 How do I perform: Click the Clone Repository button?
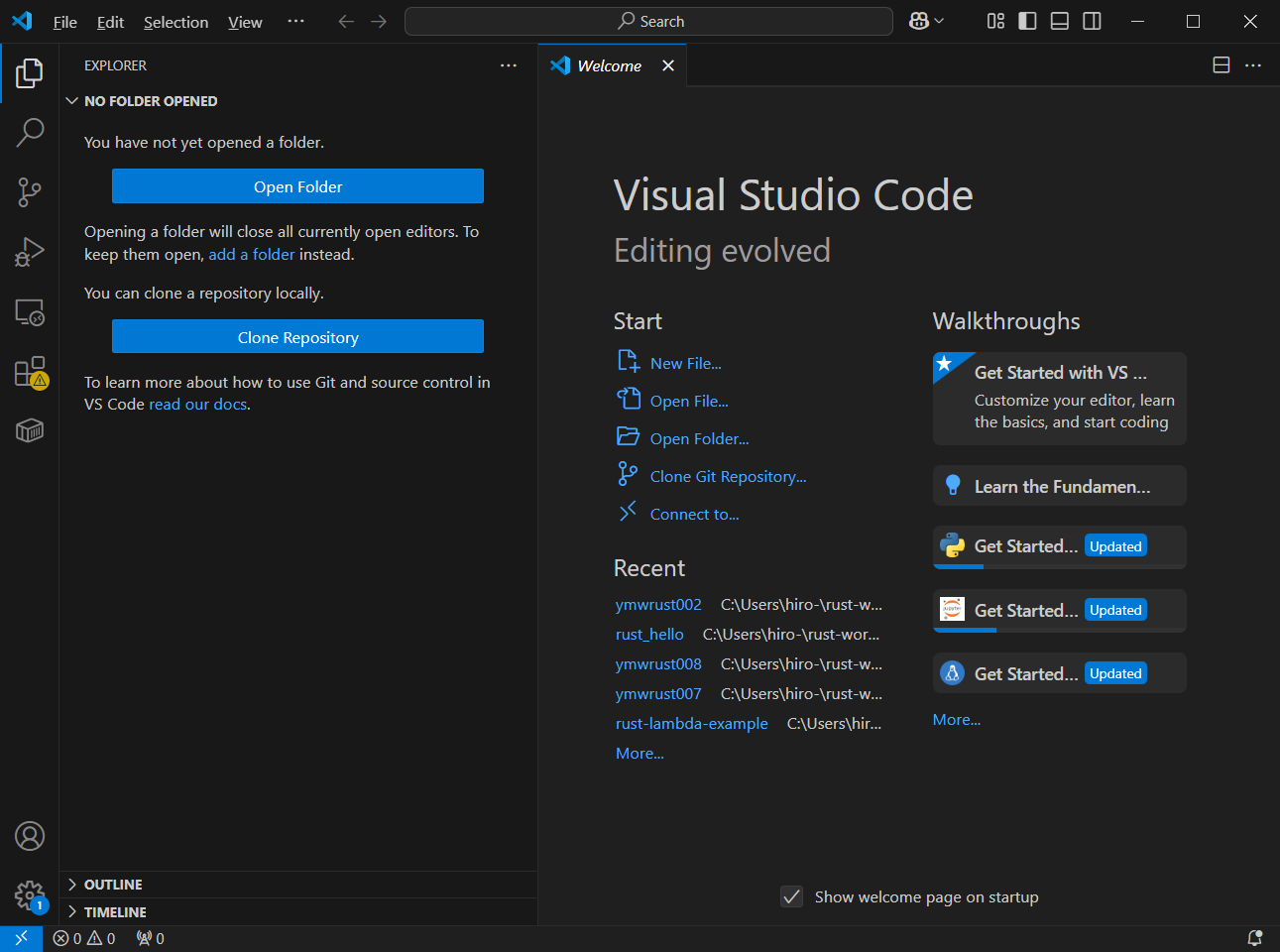click(x=297, y=337)
